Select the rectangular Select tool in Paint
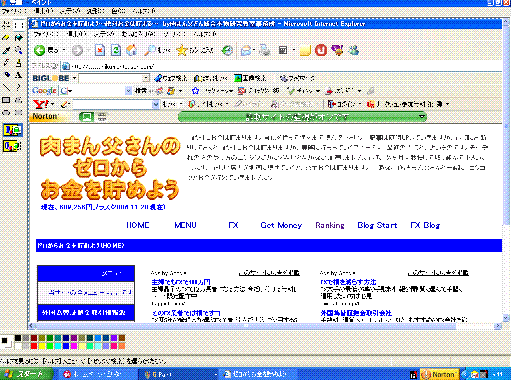 [19, 24]
